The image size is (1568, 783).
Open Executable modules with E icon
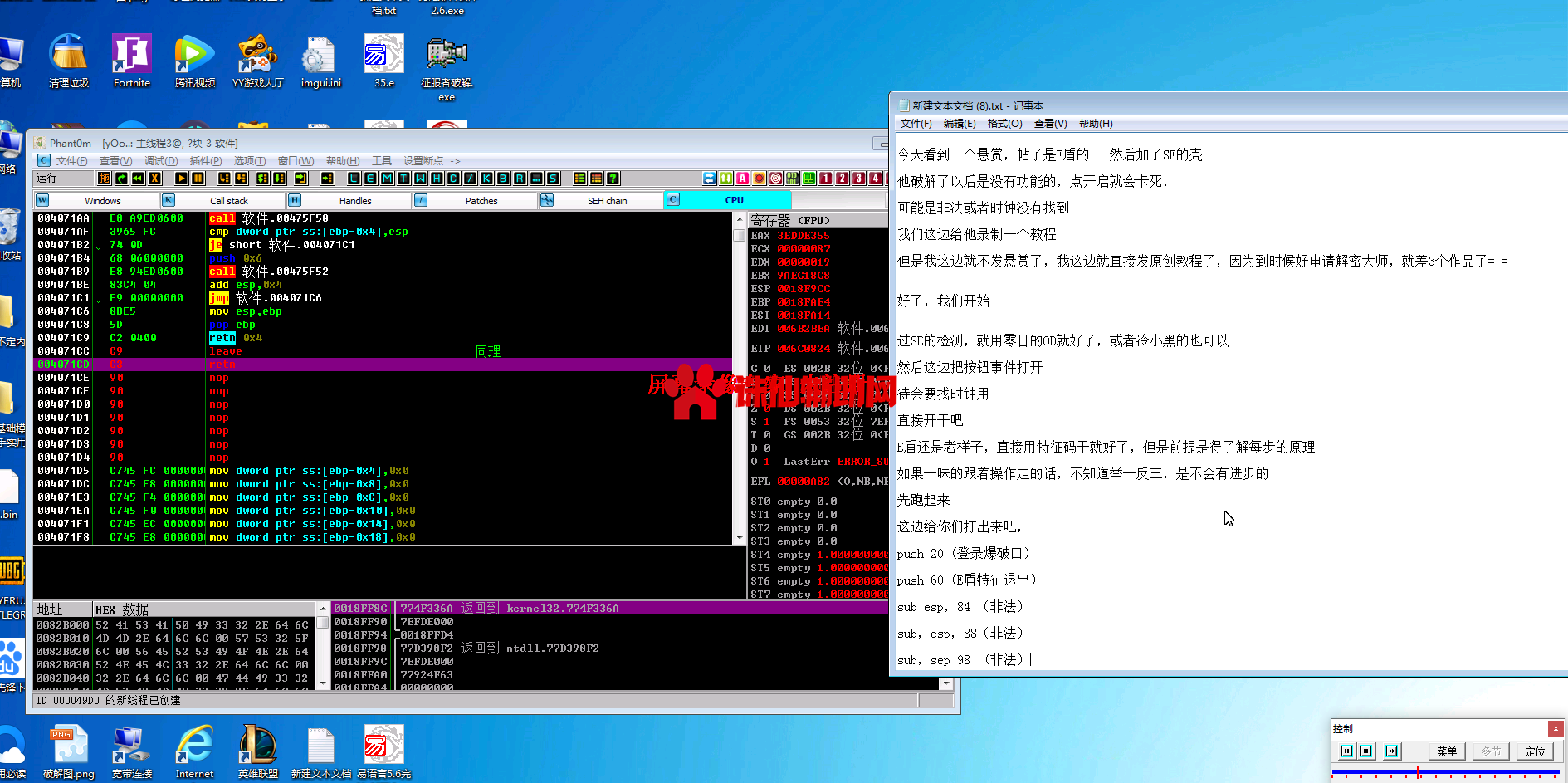[370, 179]
